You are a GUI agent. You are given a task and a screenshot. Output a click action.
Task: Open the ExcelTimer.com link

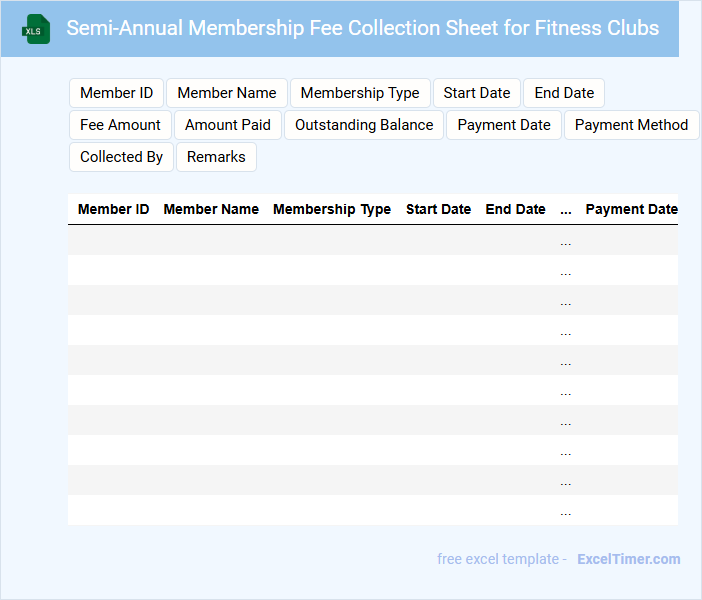[x=628, y=559]
